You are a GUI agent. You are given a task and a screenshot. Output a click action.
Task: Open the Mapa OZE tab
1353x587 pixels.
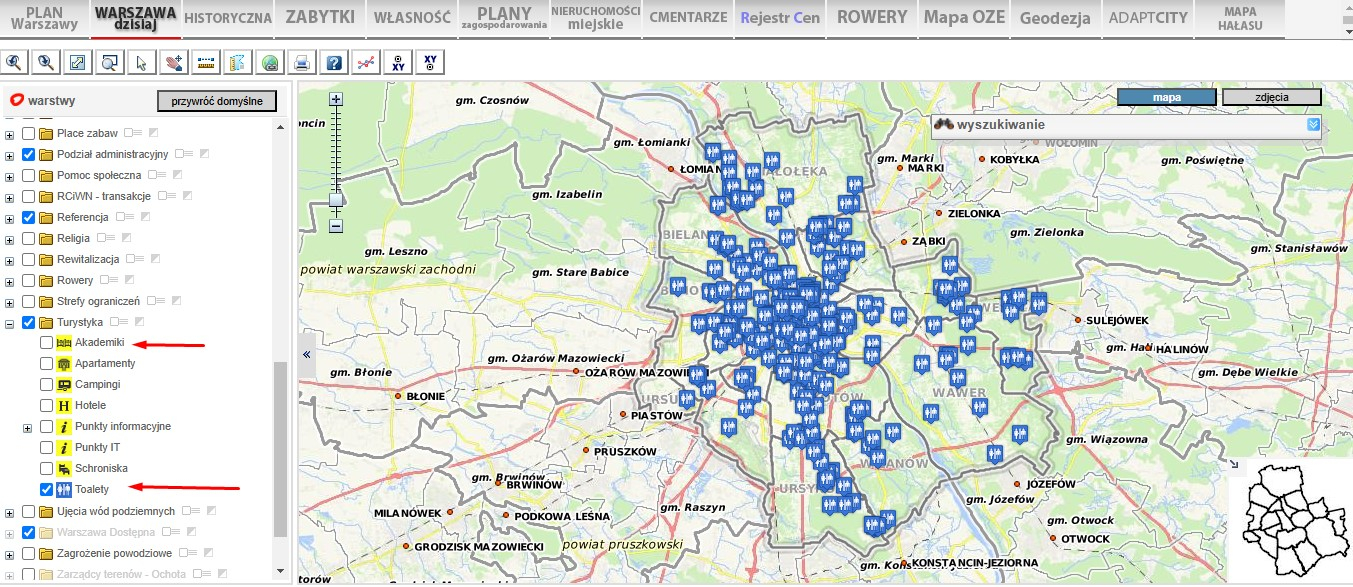(x=963, y=18)
